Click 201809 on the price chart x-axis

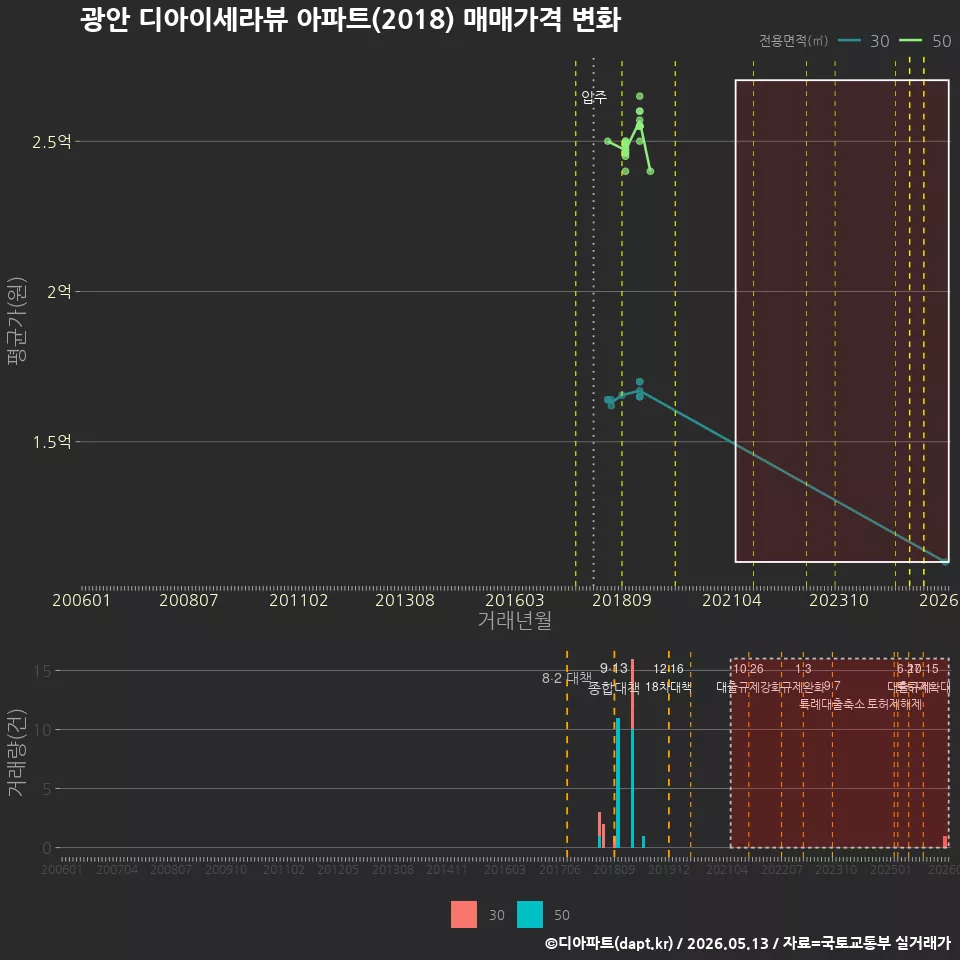[621, 600]
